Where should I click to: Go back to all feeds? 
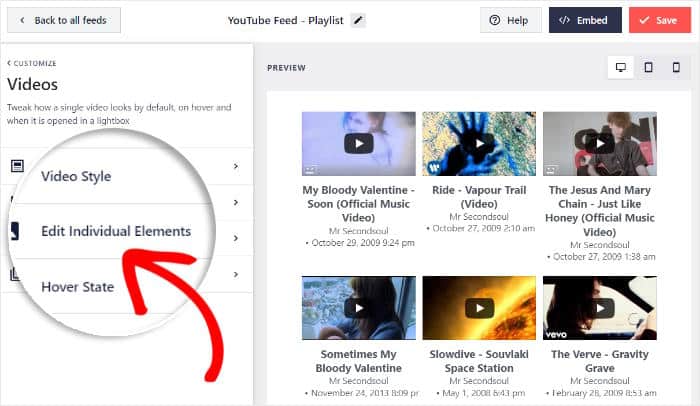63,20
